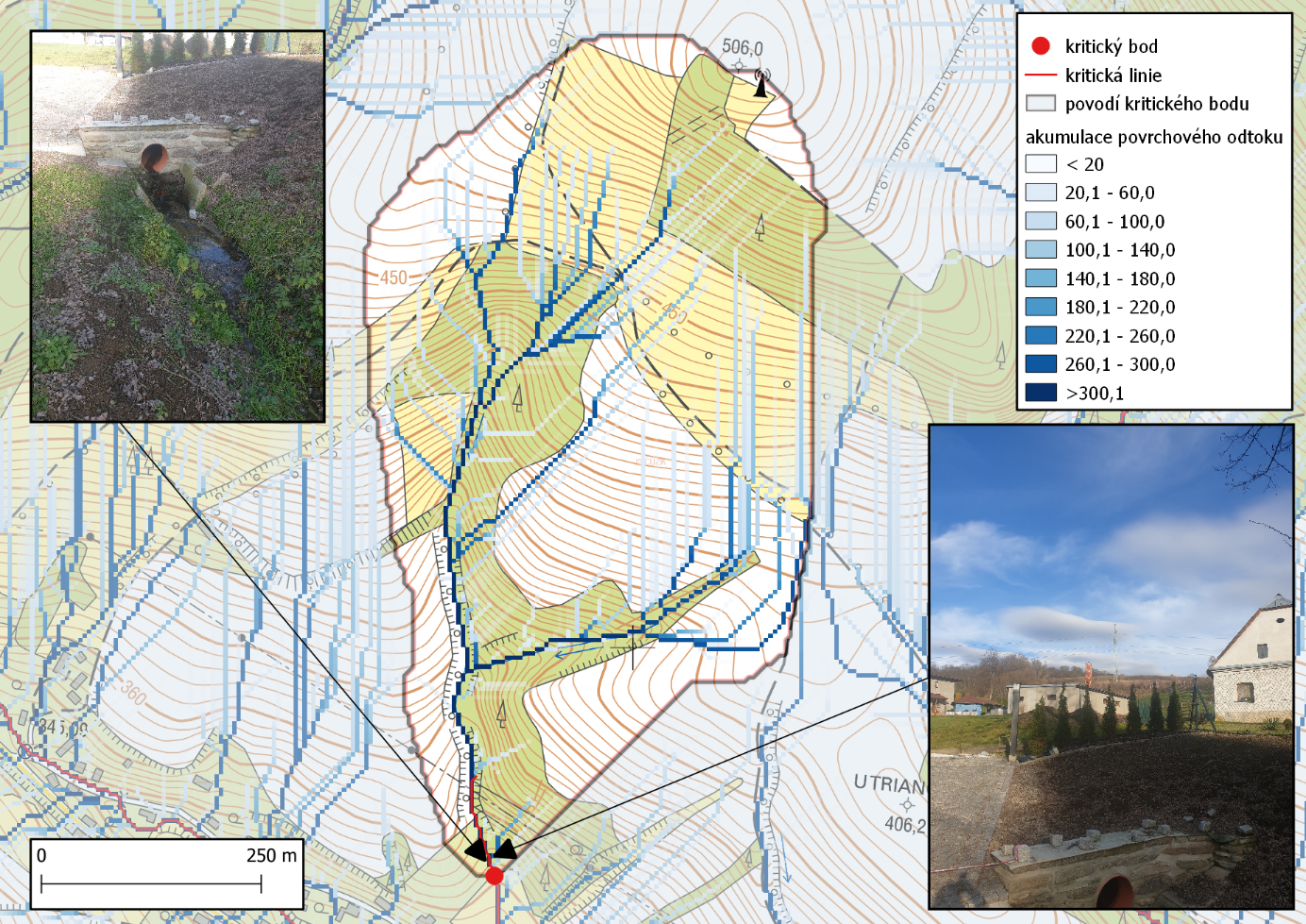Click the '250 m' scale bar label

(272, 855)
